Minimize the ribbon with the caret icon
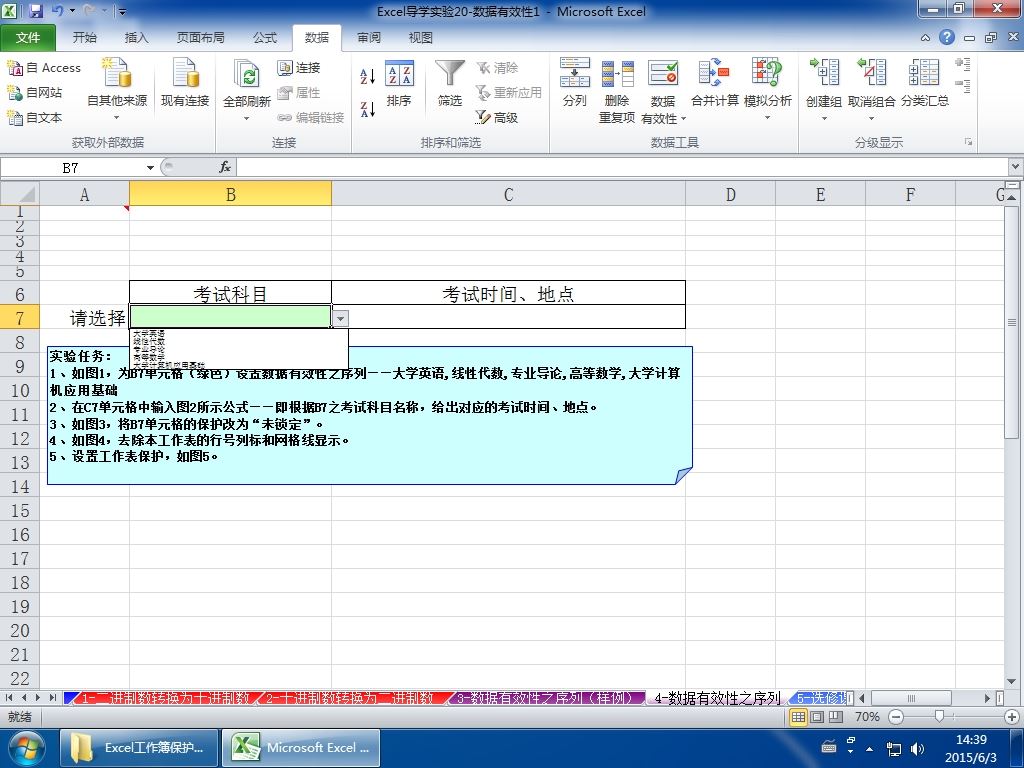The height and width of the screenshot is (768, 1024). click(x=925, y=38)
